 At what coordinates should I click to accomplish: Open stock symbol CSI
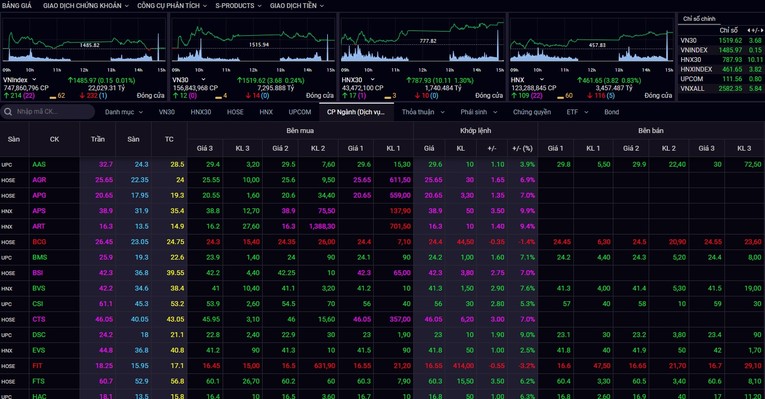click(38, 304)
